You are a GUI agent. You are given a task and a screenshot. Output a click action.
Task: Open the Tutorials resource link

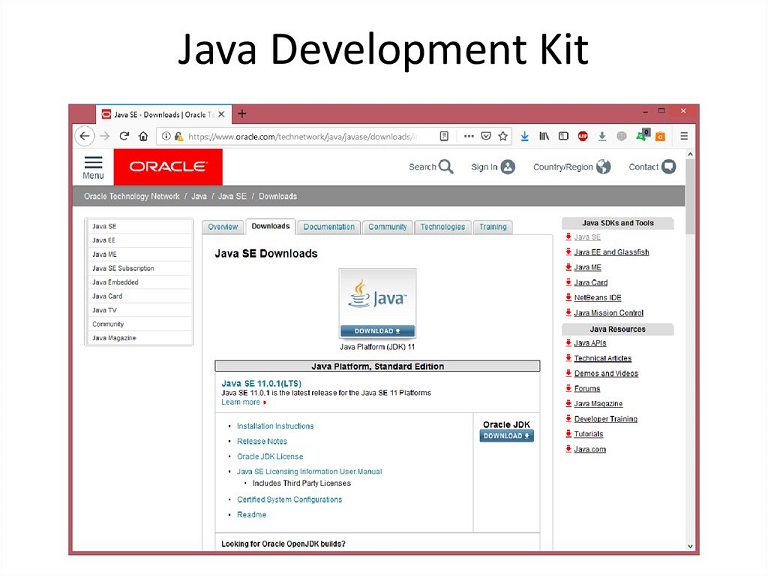click(589, 434)
